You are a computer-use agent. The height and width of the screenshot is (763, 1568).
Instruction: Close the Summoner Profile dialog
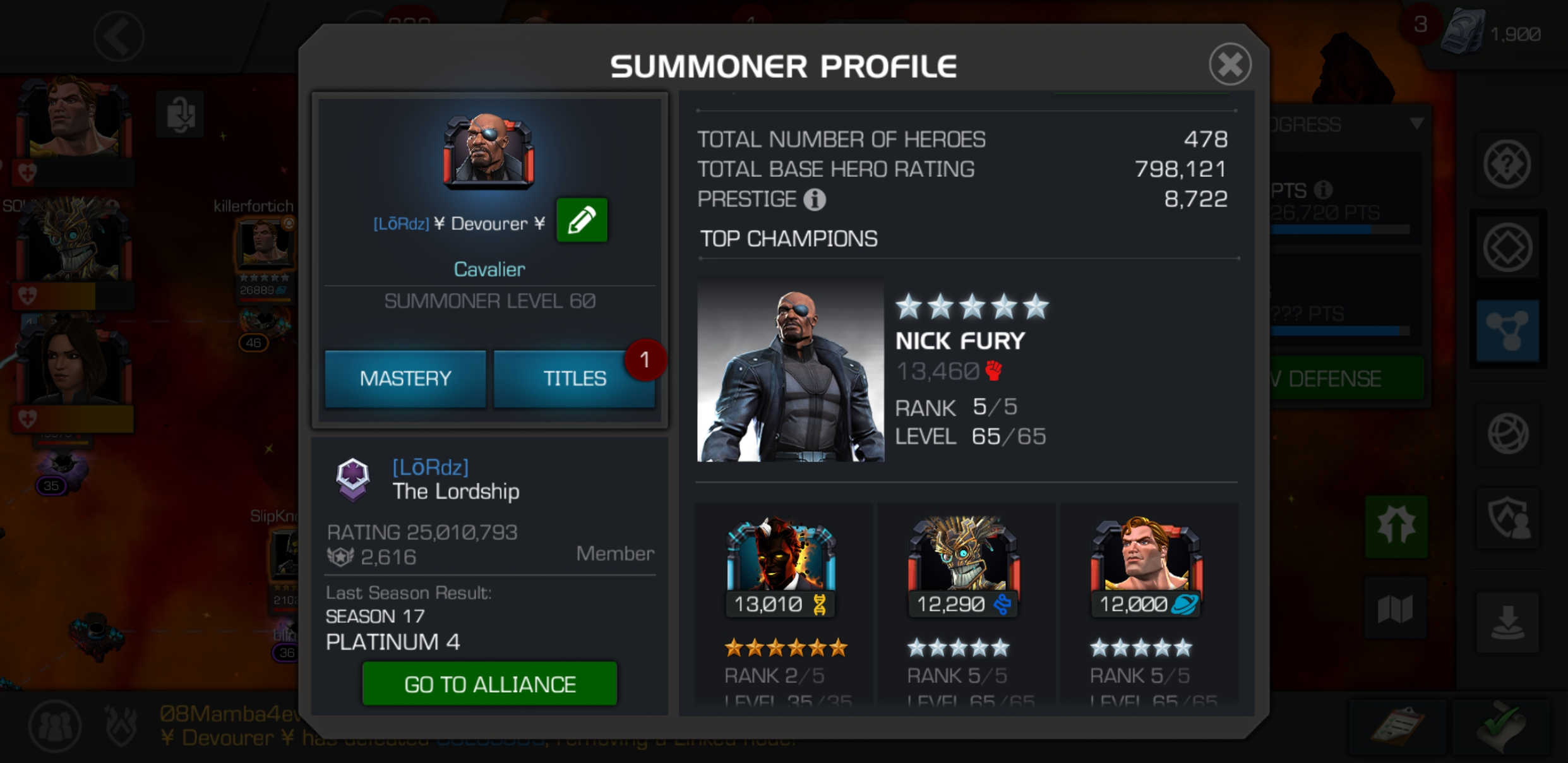(1230, 64)
